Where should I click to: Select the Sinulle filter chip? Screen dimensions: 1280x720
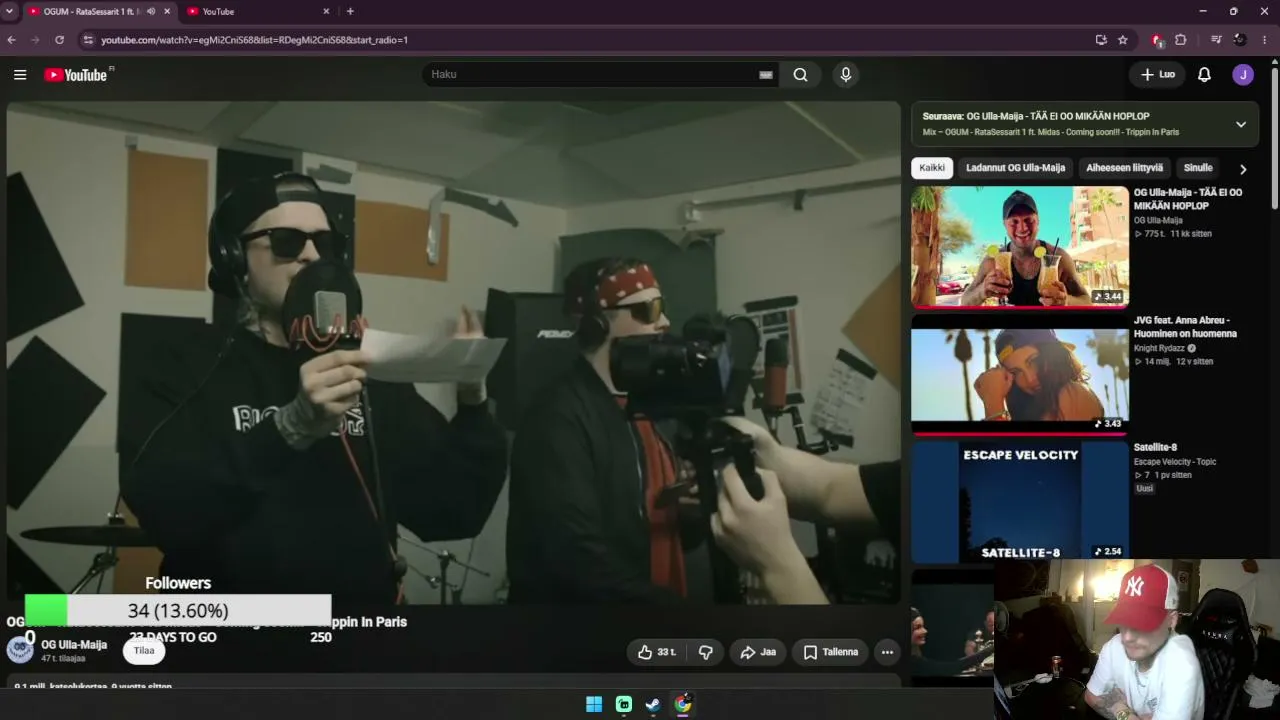[x=1198, y=168]
